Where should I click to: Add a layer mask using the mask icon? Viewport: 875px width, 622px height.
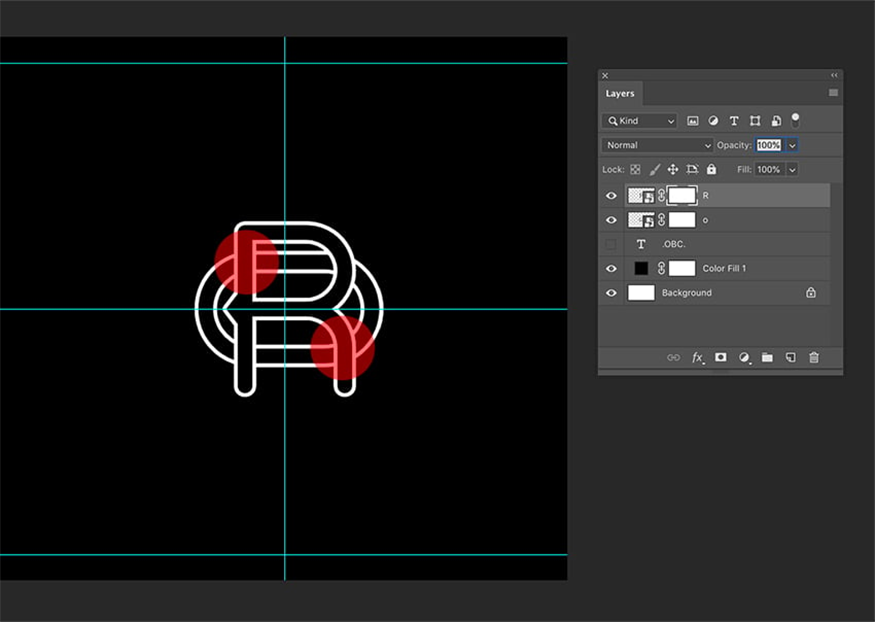720,357
